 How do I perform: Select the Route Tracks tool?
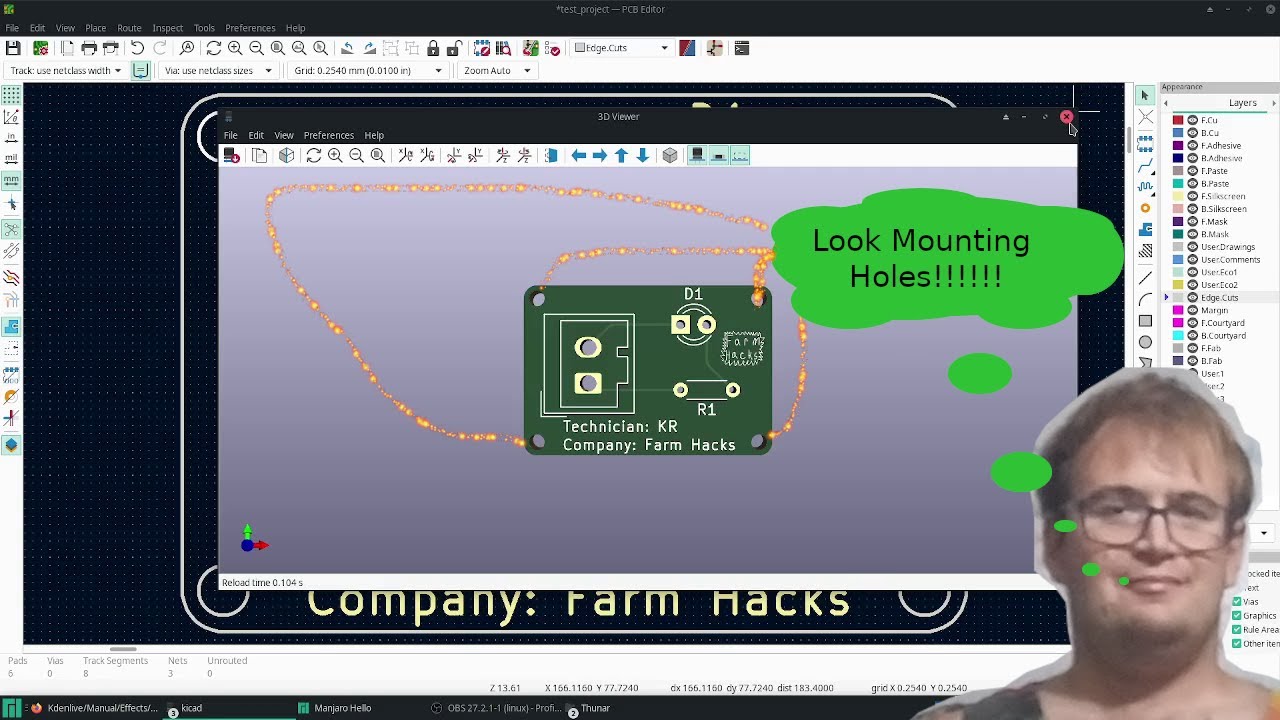[x=1145, y=165]
